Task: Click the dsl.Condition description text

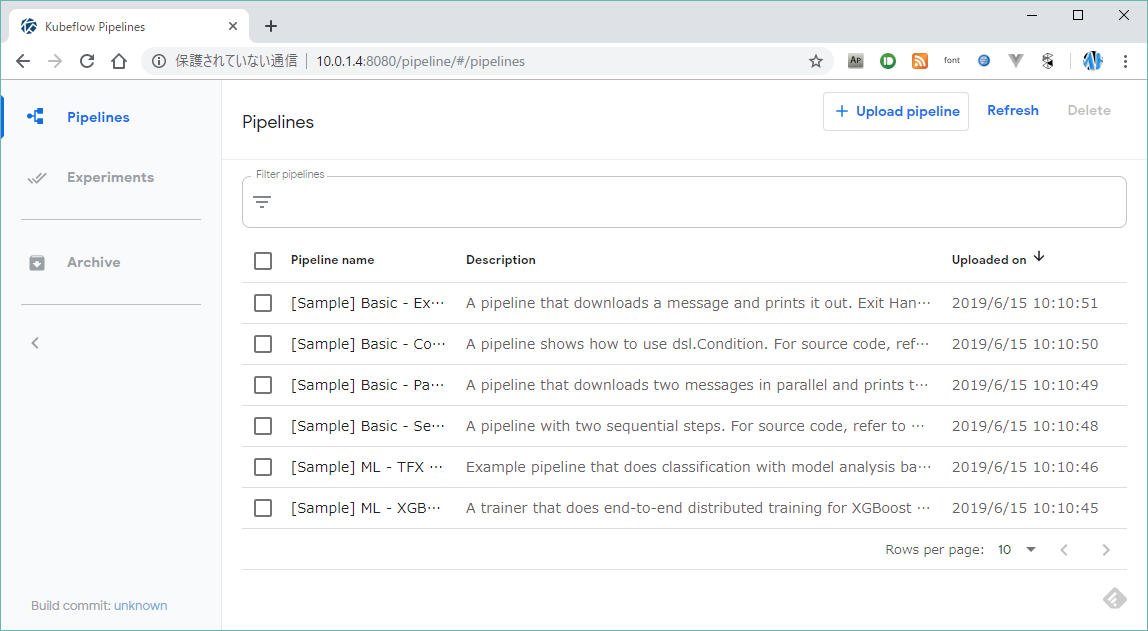Action: (698, 344)
